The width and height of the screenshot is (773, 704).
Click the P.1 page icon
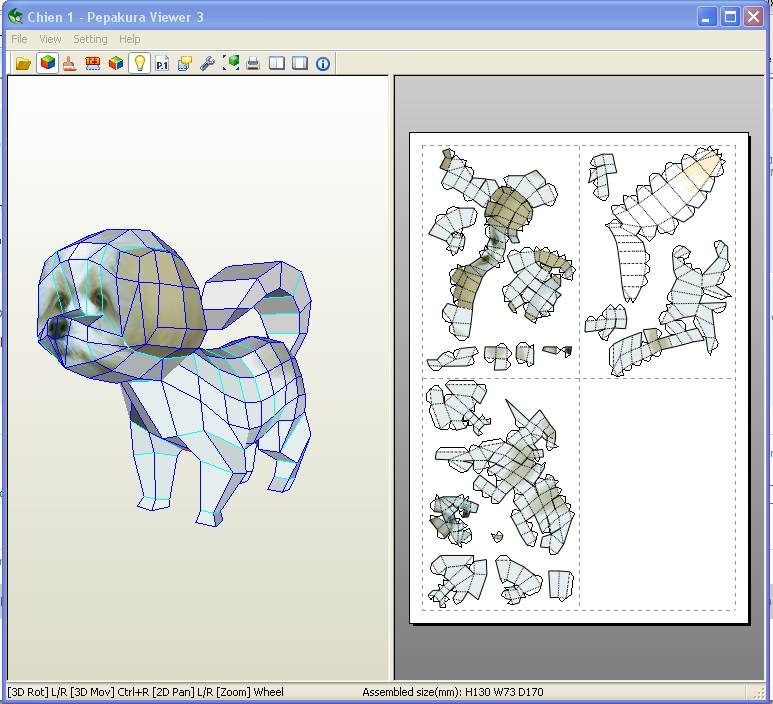pos(162,63)
